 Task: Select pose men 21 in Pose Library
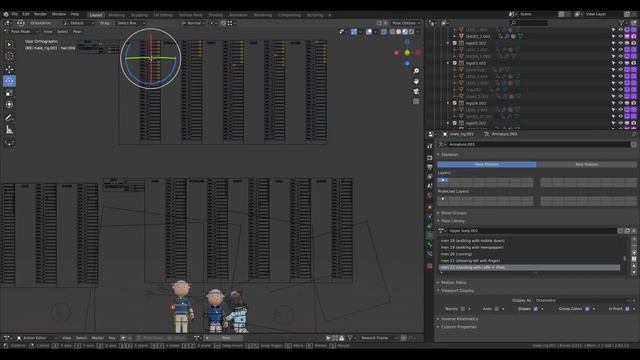[530, 260]
